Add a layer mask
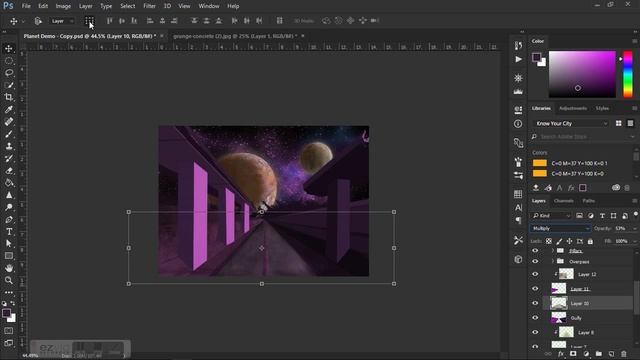 click(x=573, y=354)
